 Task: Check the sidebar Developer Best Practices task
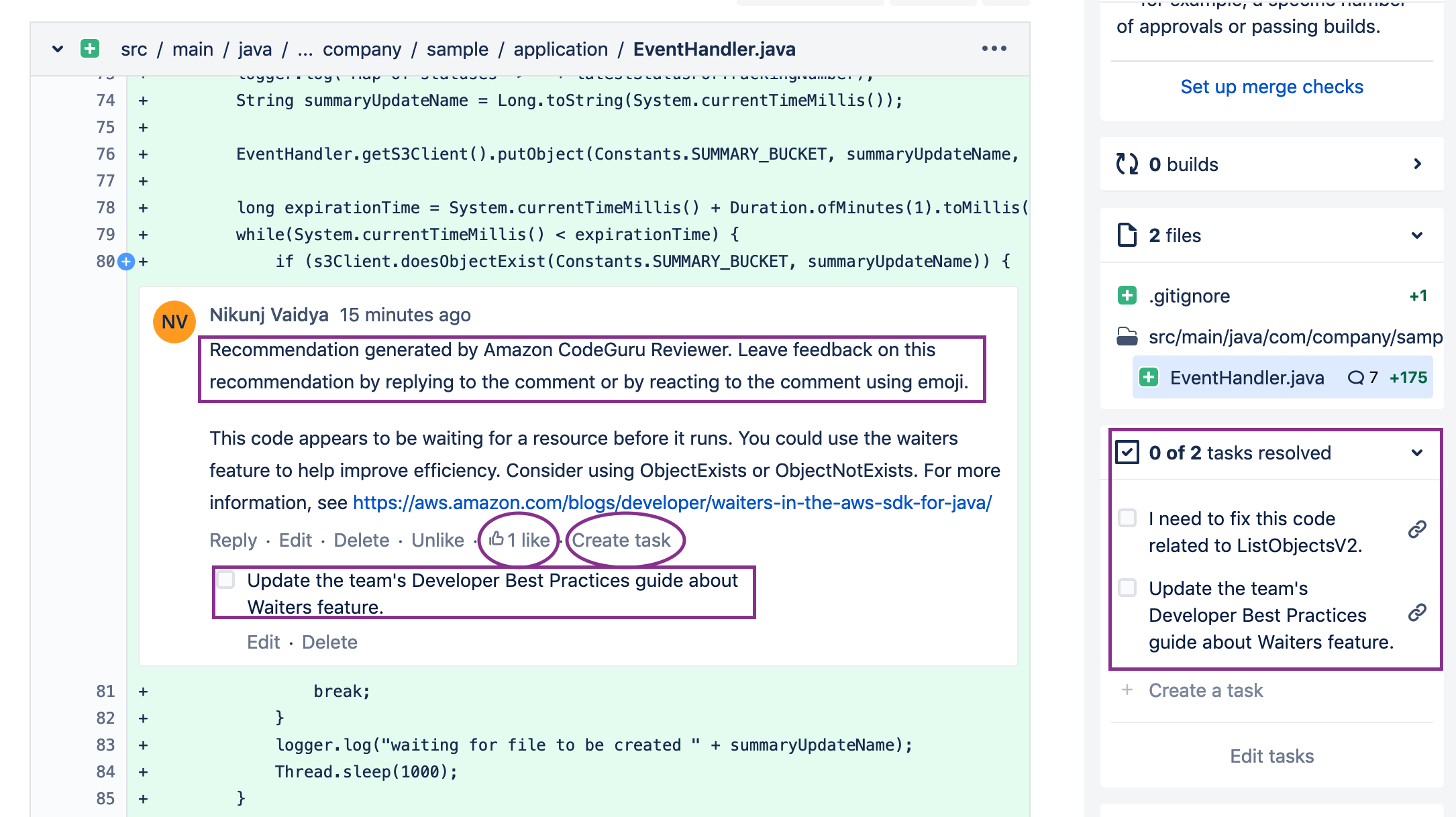pos(1127,588)
